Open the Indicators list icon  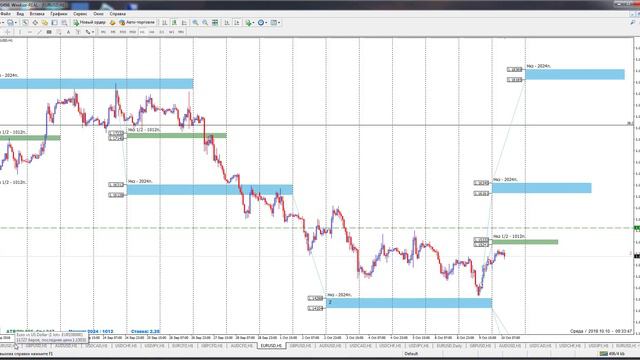pos(248,22)
